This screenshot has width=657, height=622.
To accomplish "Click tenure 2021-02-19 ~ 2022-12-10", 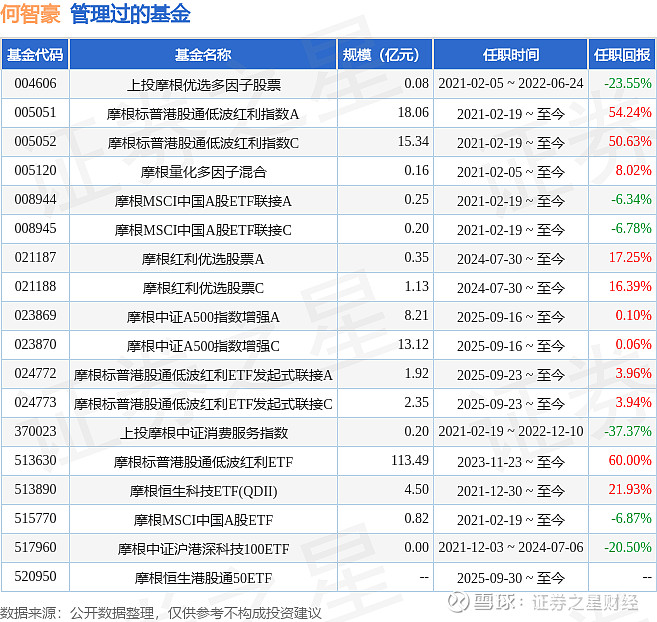I will (x=510, y=430).
